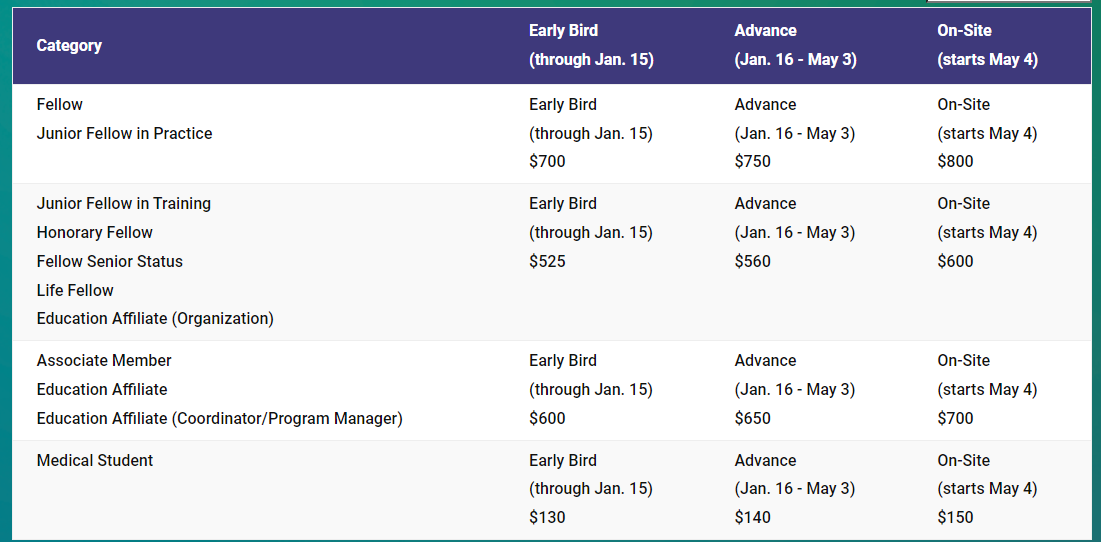Click the Junior Fellow in Training category
Screen dimensions: 1101x542
pos(124,203)
